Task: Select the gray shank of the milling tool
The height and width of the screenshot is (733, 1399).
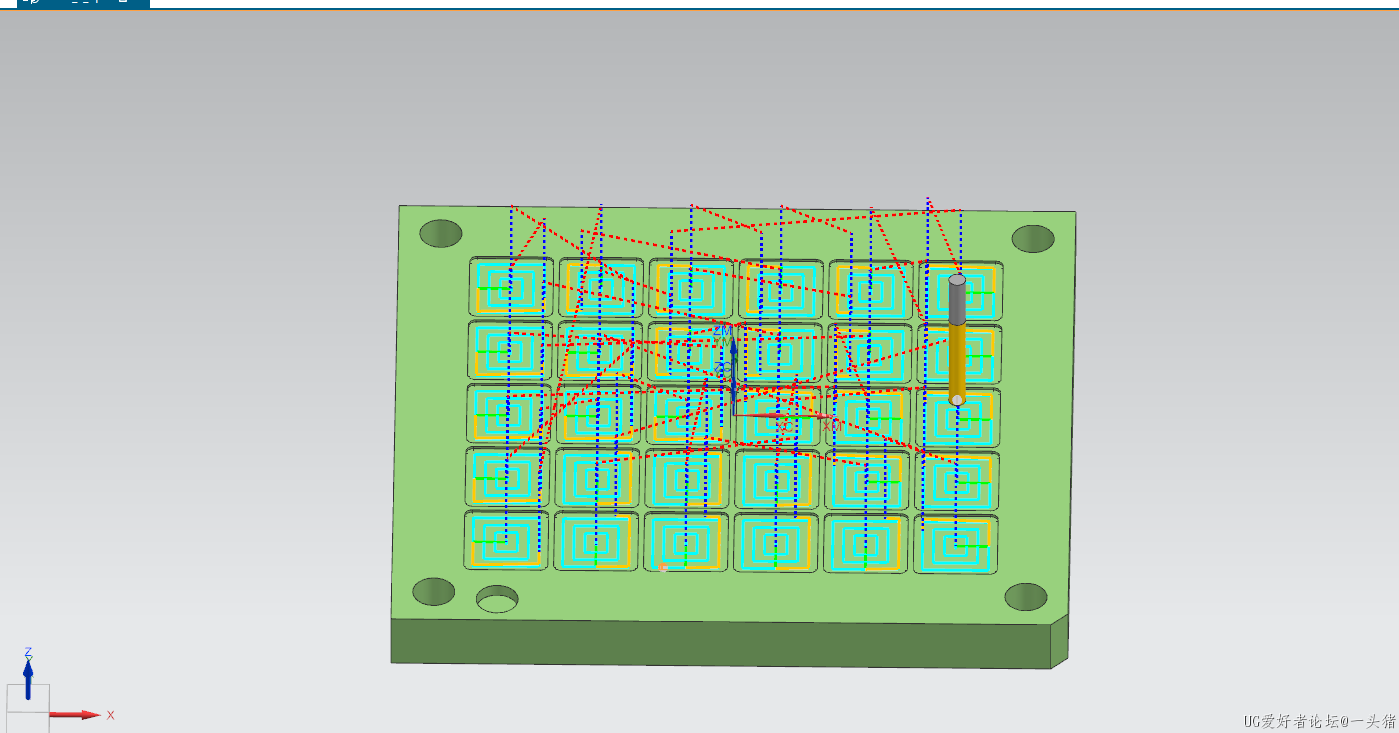Action: (x=958, y=300)
